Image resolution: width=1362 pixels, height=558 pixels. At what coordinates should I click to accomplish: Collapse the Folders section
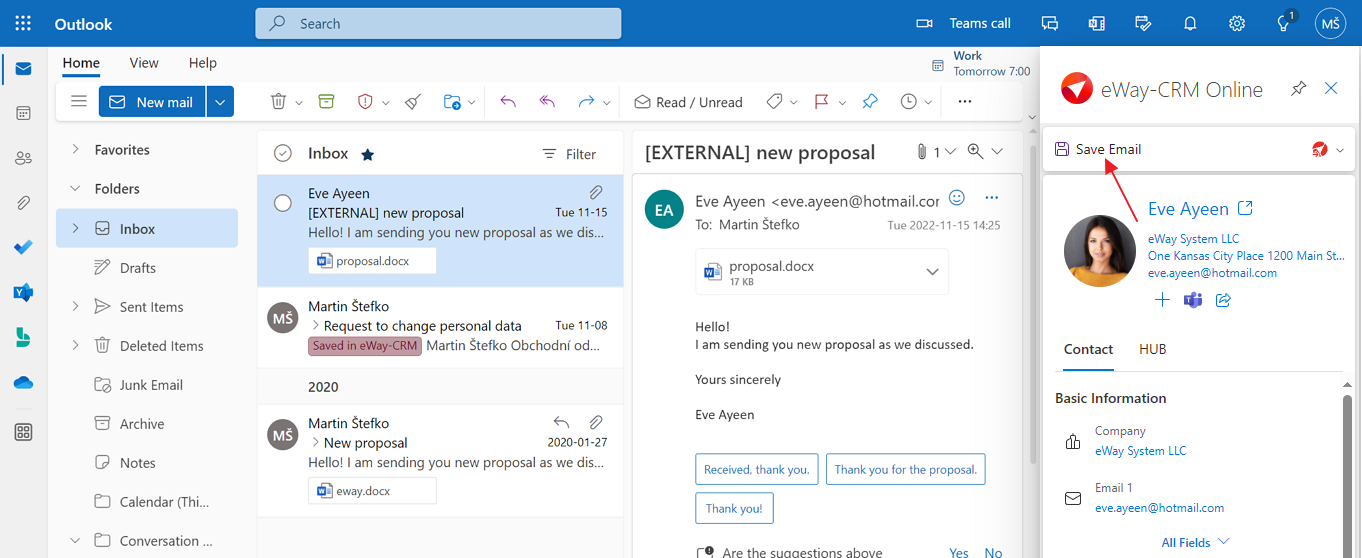pyautogui.click(x=75, y=188)
